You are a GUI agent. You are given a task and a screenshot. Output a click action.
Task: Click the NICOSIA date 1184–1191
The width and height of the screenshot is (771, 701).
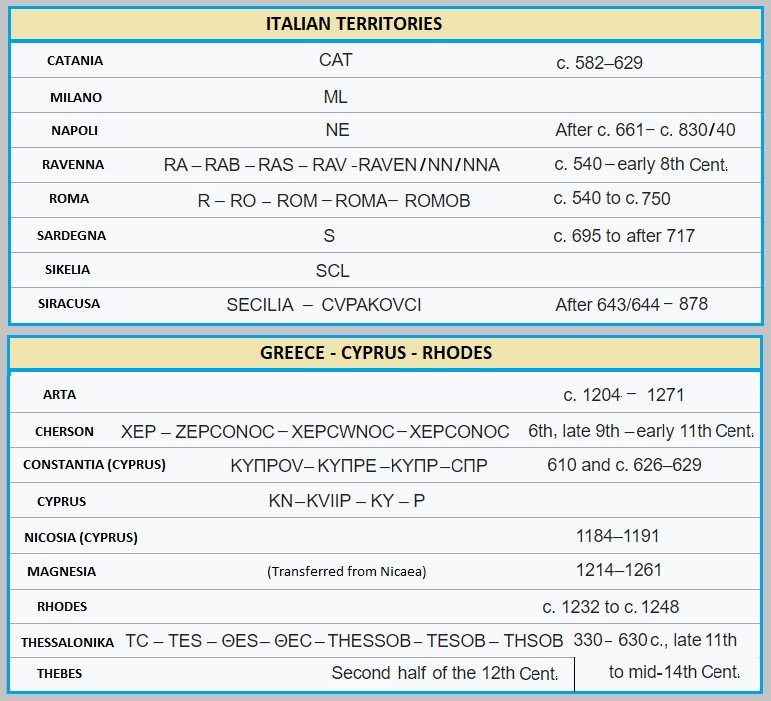tap(617, 536)
